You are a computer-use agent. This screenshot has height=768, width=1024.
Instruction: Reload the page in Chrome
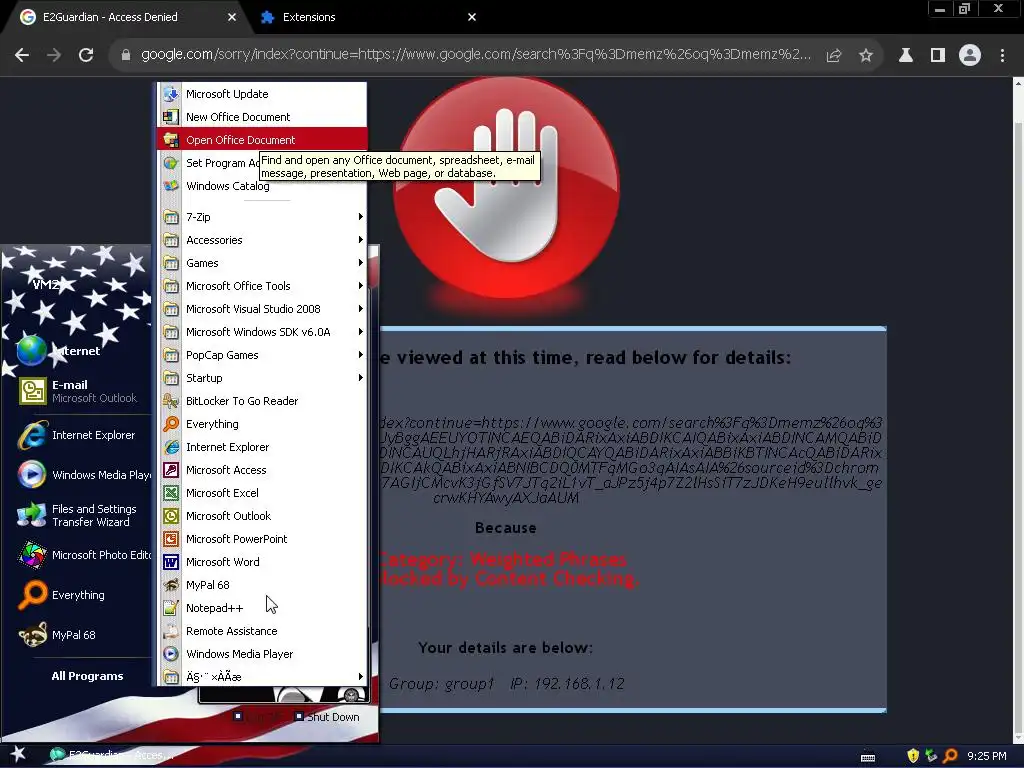[86, 56]
